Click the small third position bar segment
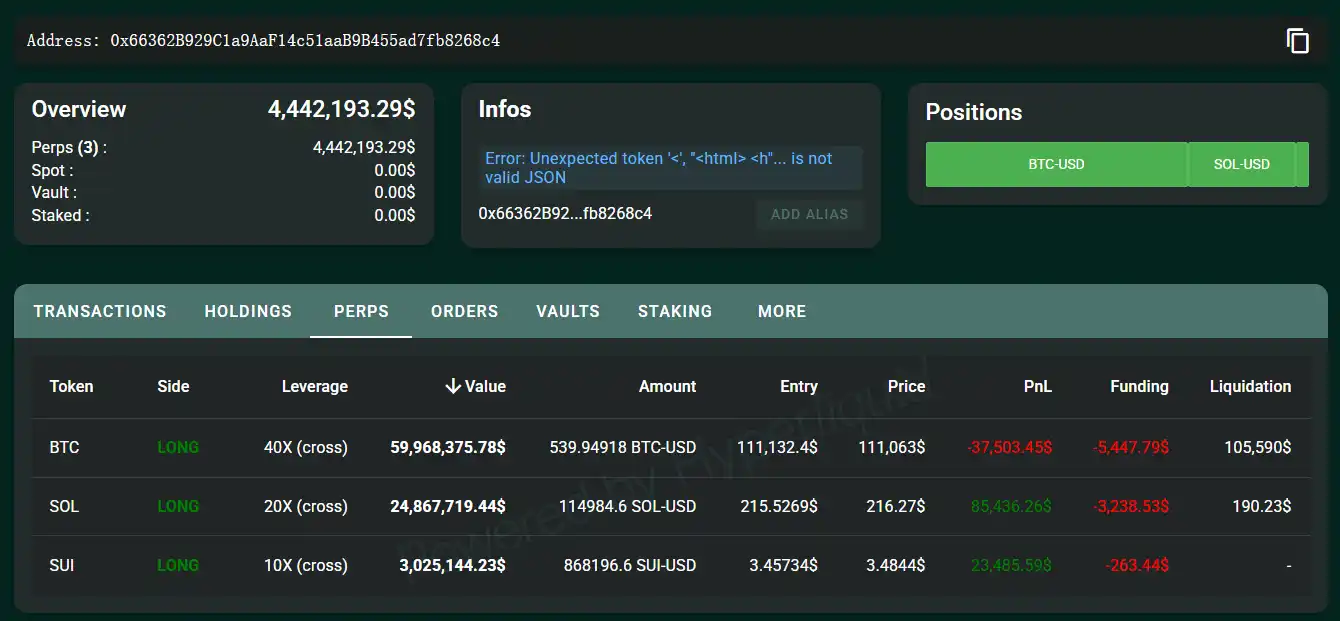 (1302, 164)
